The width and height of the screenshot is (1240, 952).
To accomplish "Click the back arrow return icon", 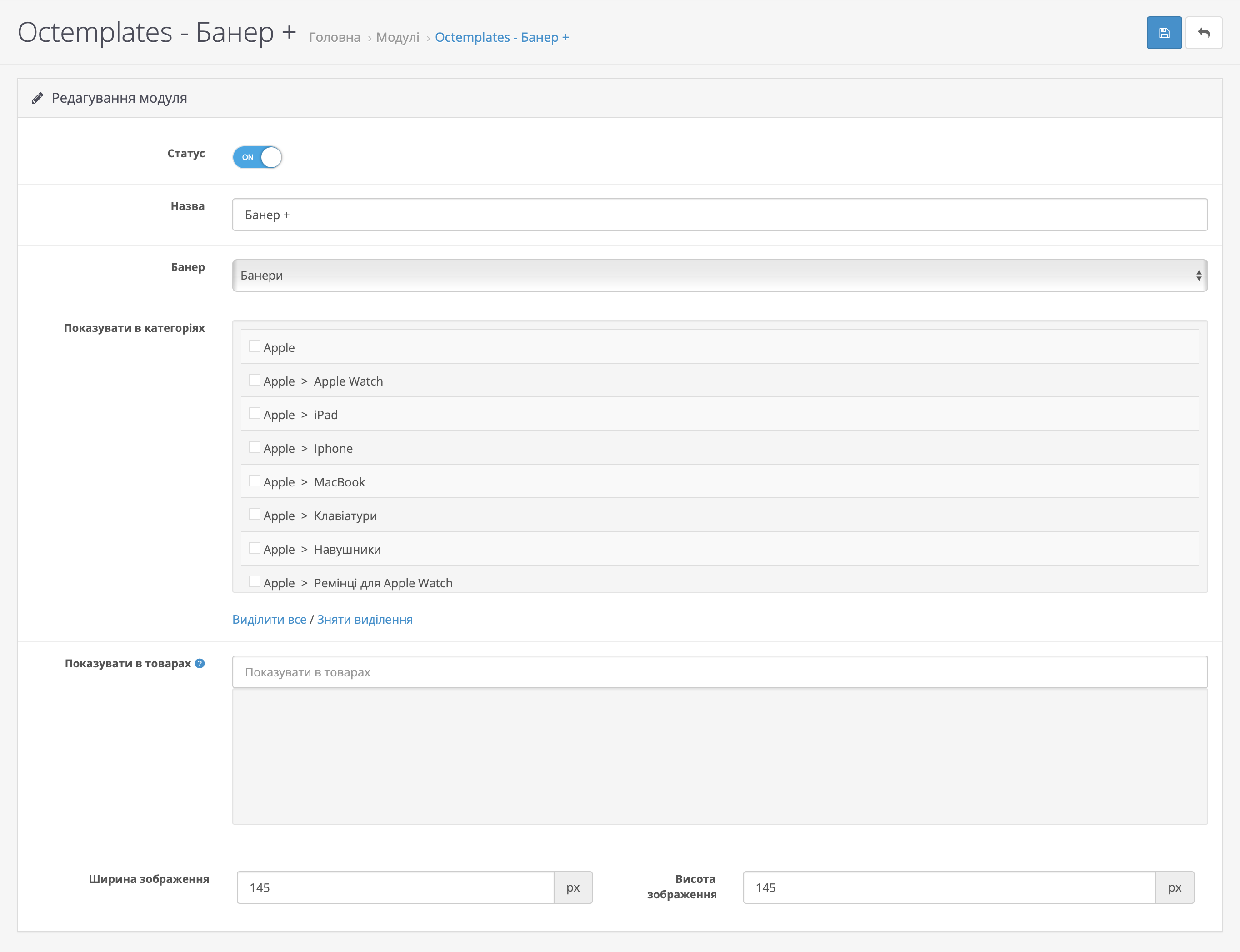I will pyautogui.click(x=1203, y=33).
